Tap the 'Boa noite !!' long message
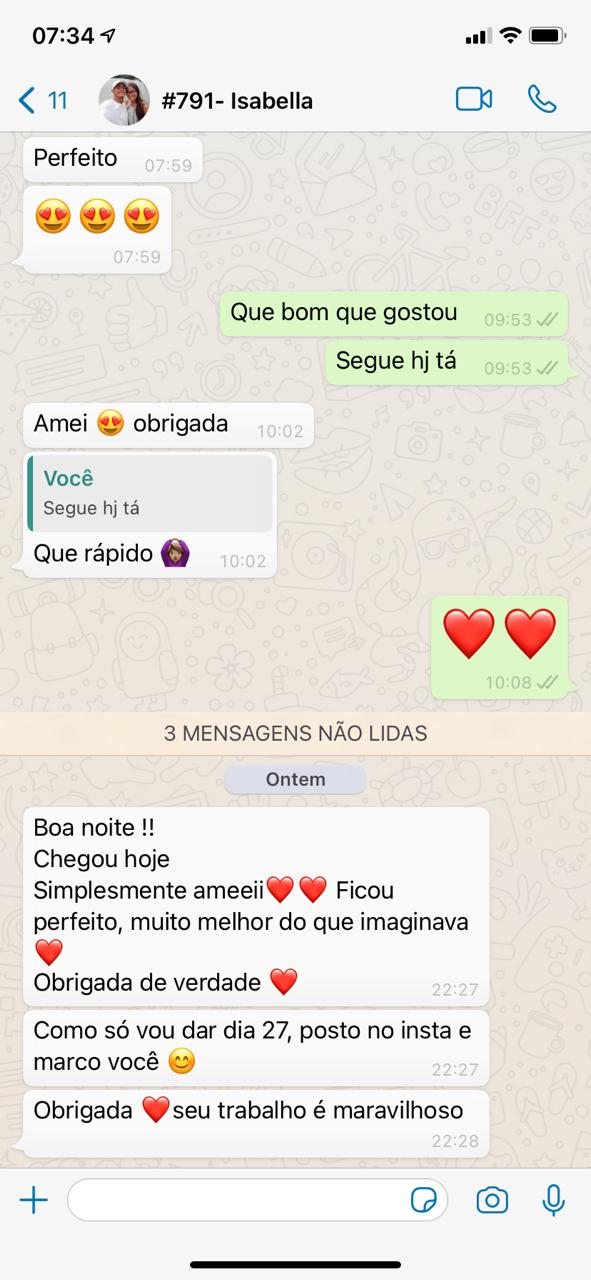 [256, 906]
